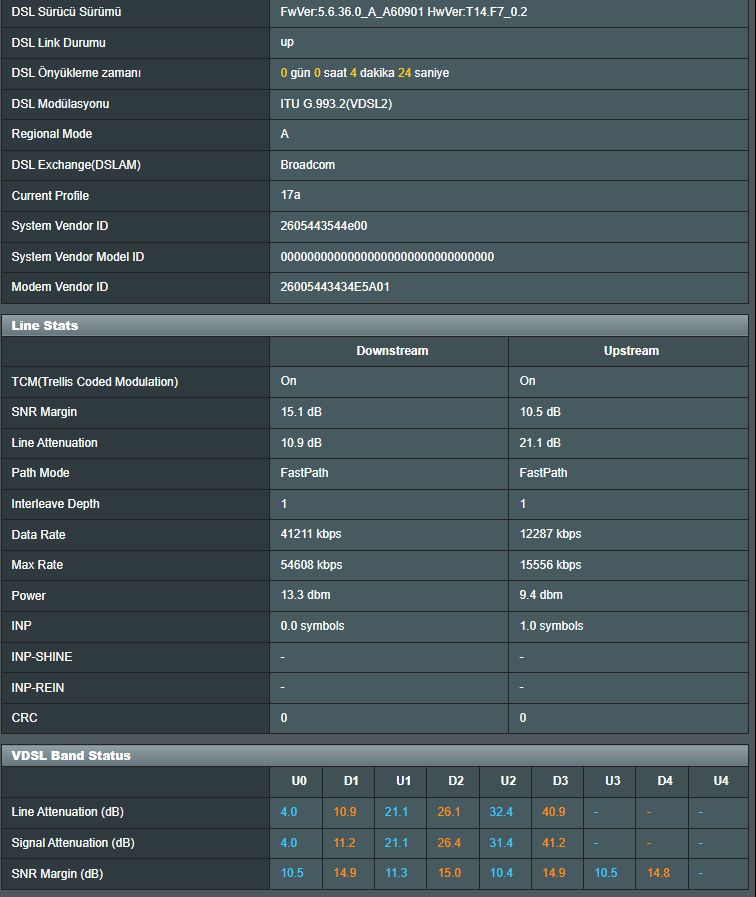This screenshot has height=897, width=756.
Task: Click the Current Profile value 17a
Action: (x=290, y=195)
